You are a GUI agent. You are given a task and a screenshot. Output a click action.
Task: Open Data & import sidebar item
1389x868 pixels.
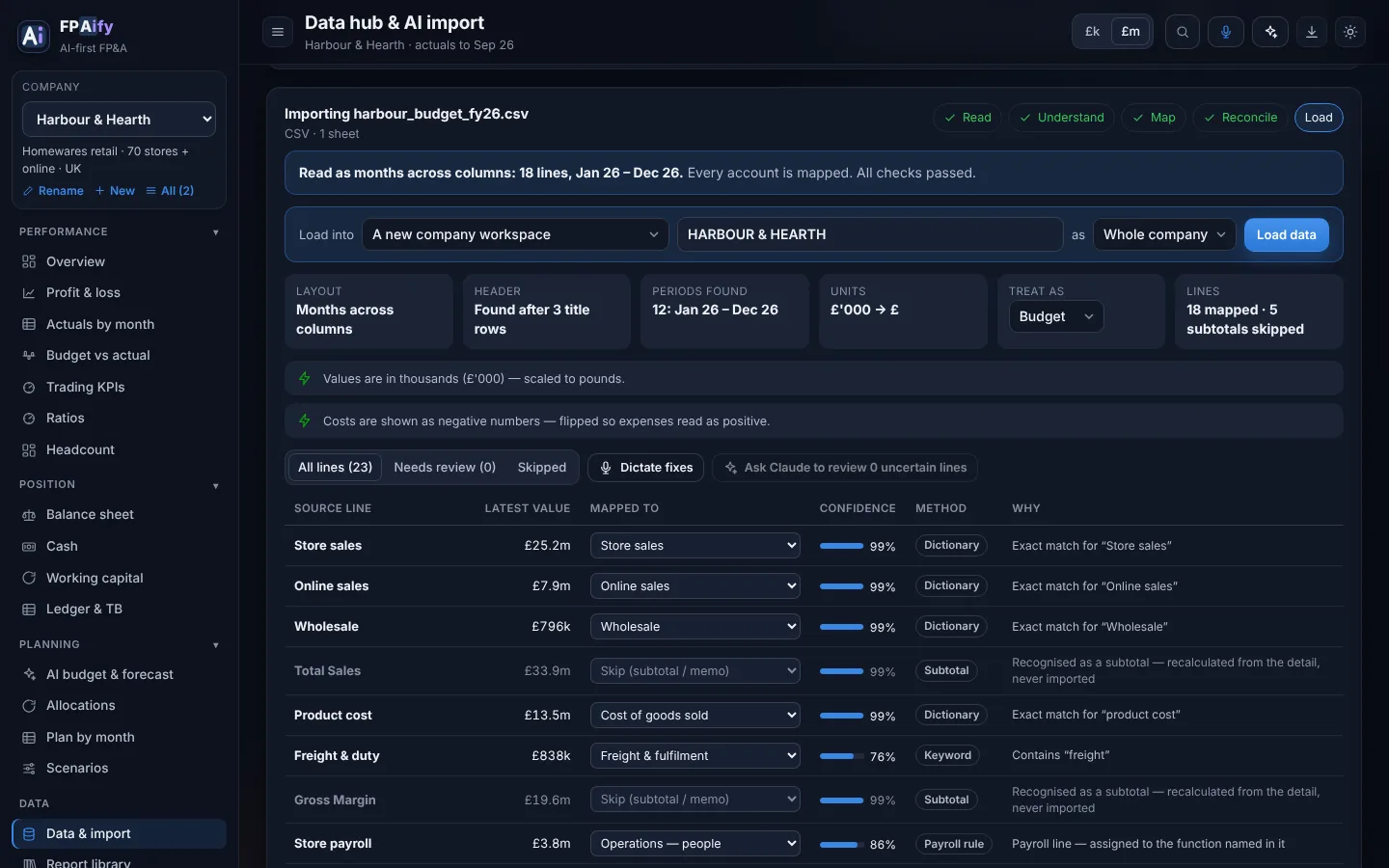point(119,834)
